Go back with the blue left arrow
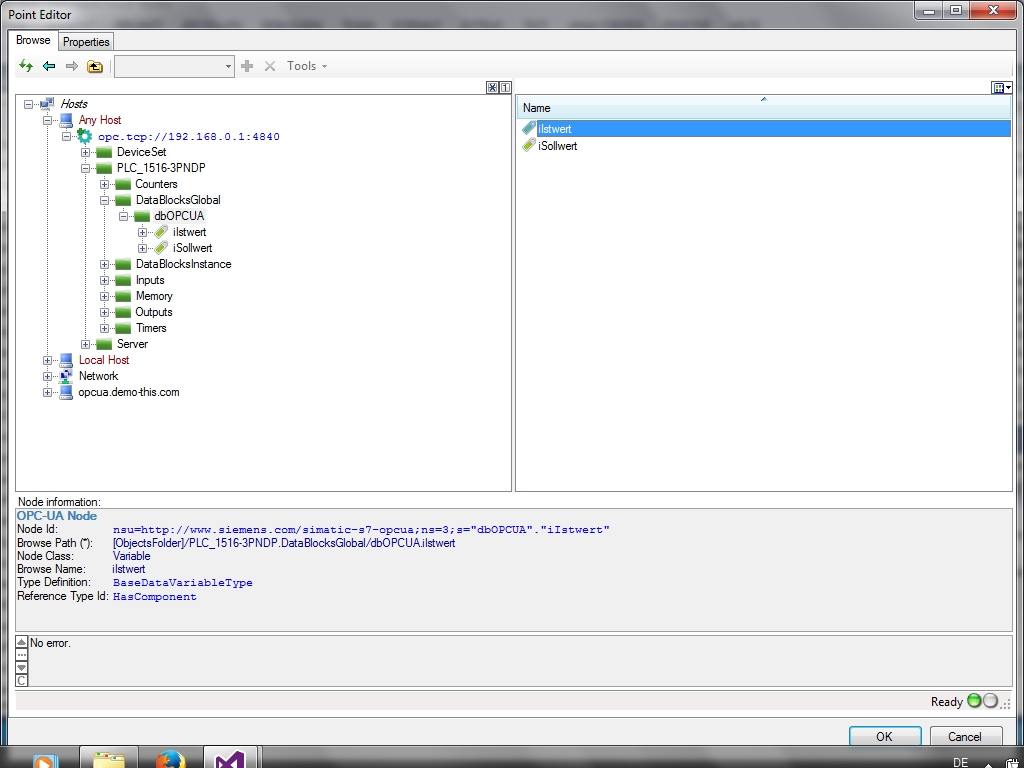The height and width of the screenshot is (768, 1024). pyautogui.click(x=49, y=66)
